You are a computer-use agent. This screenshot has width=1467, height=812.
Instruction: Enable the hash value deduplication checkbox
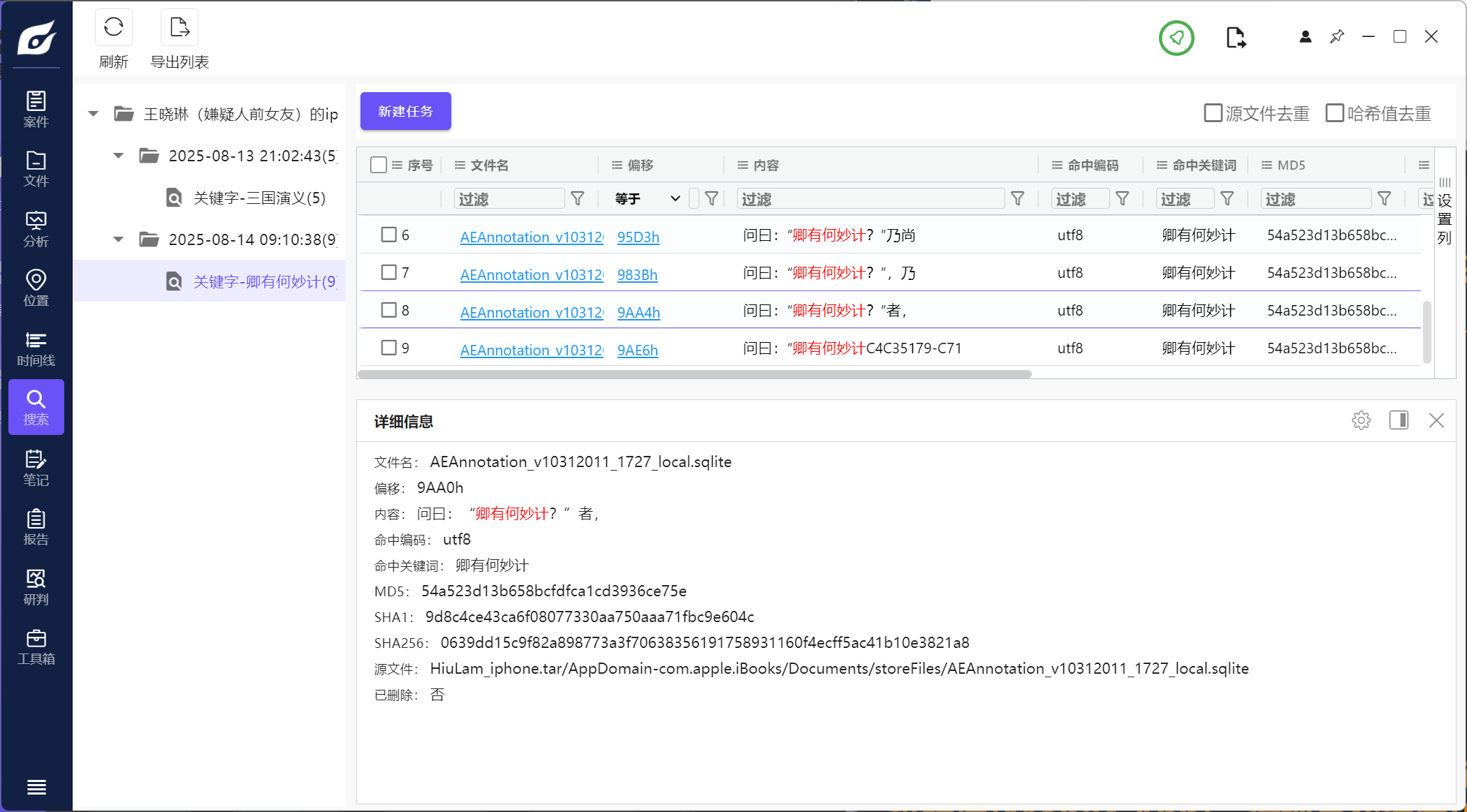(x=1334, y=113)
